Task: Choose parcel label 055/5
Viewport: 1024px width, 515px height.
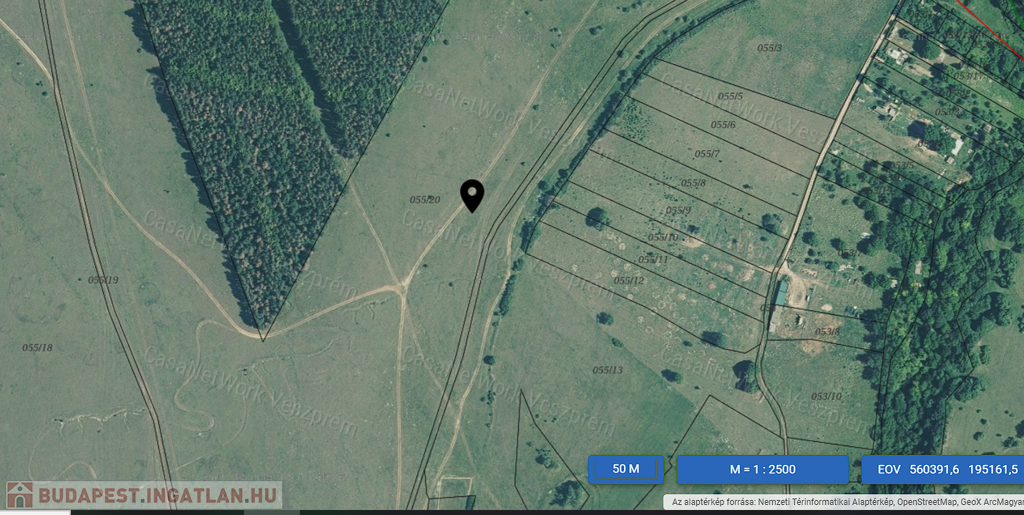Action: [x=731, y=96]
